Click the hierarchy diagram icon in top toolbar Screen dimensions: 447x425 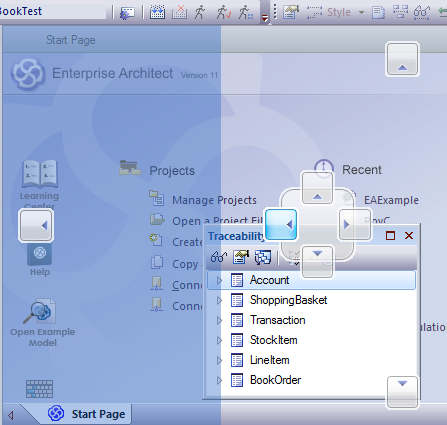pyautogui.click(x=400, y=12)
